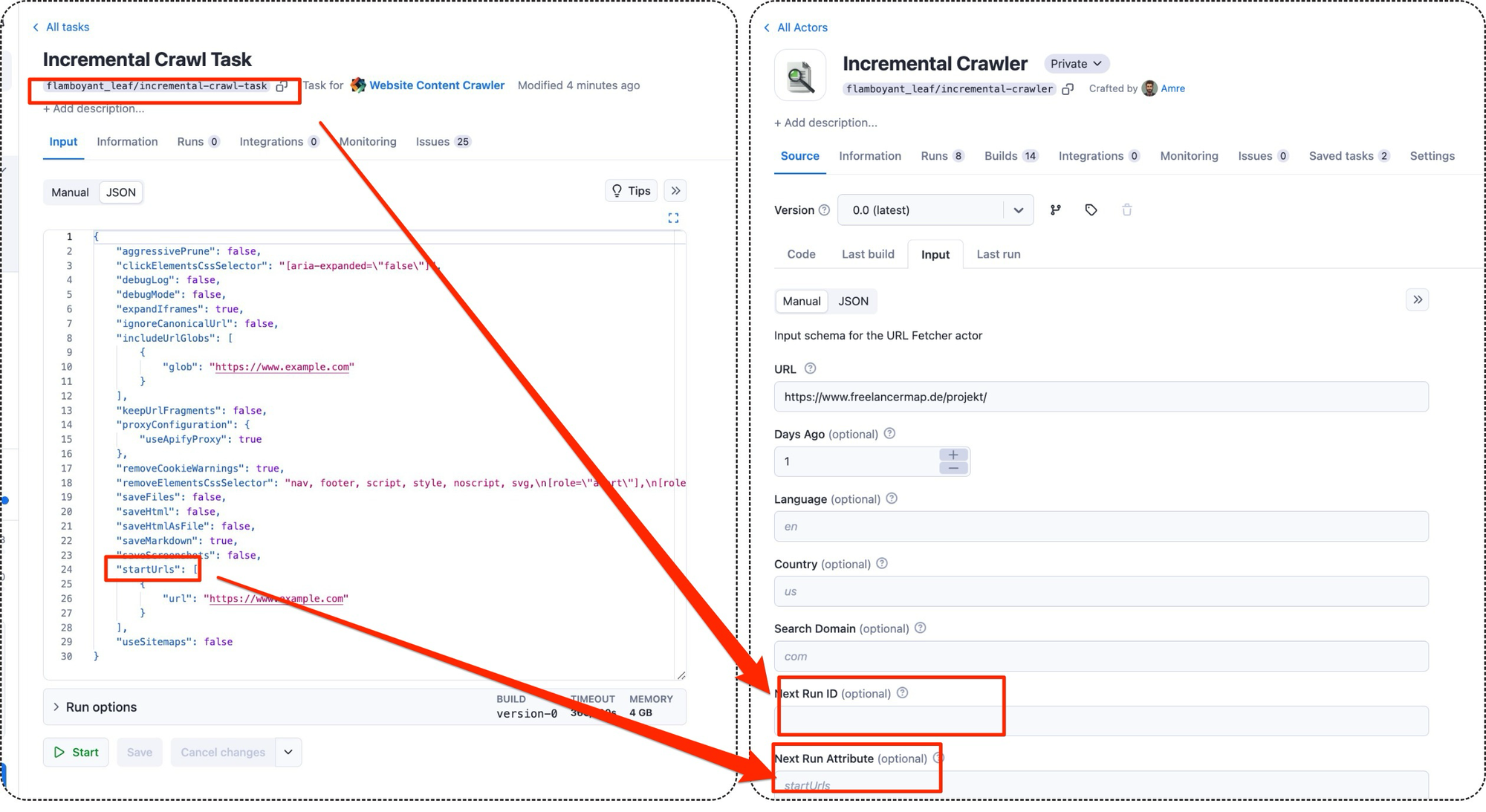Screen dimensions: 1486x812
Task: Open the JSON editor in fullscreen mode
Action: 674,217
